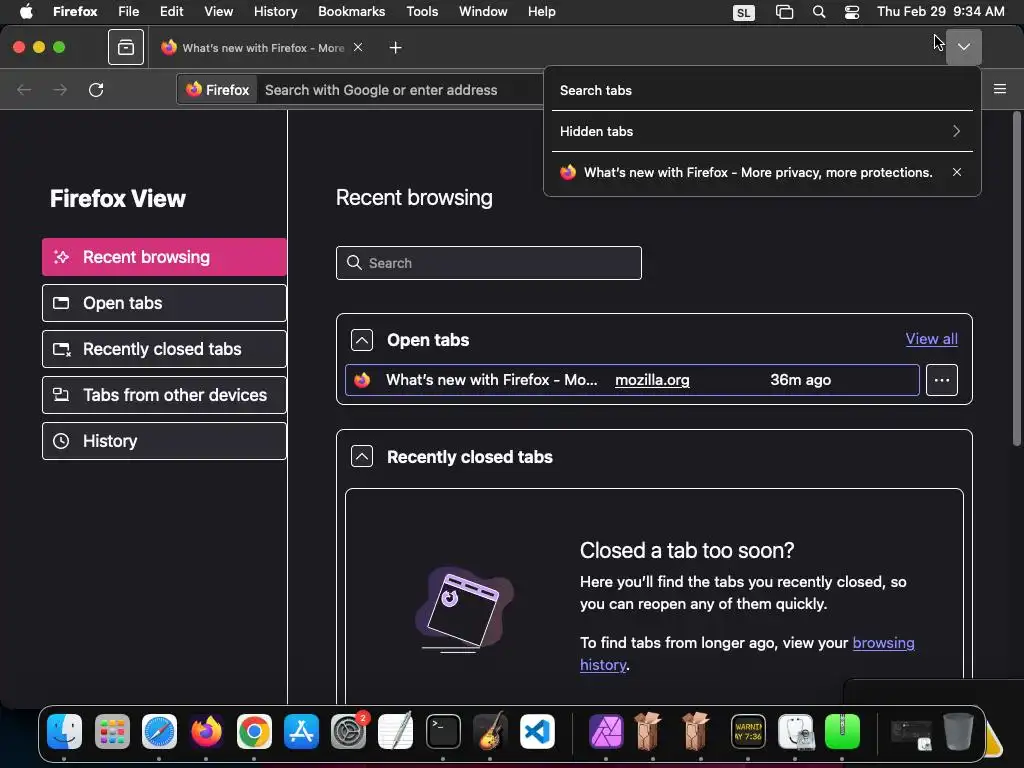The height and width of the screenshot is (768, 1024).
Task: Follow the mozilla.org link
Action: 652,380
